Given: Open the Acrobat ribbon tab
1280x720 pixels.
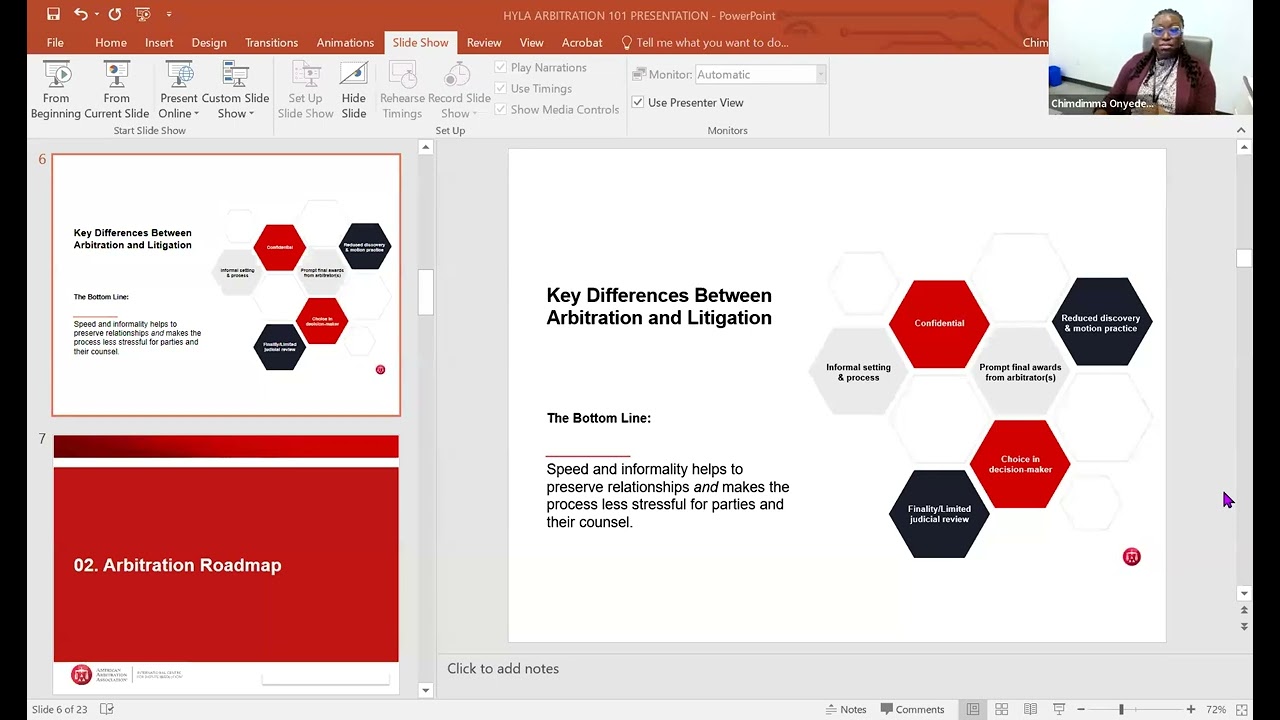Looking at the screenshot, I should (582, 42).
